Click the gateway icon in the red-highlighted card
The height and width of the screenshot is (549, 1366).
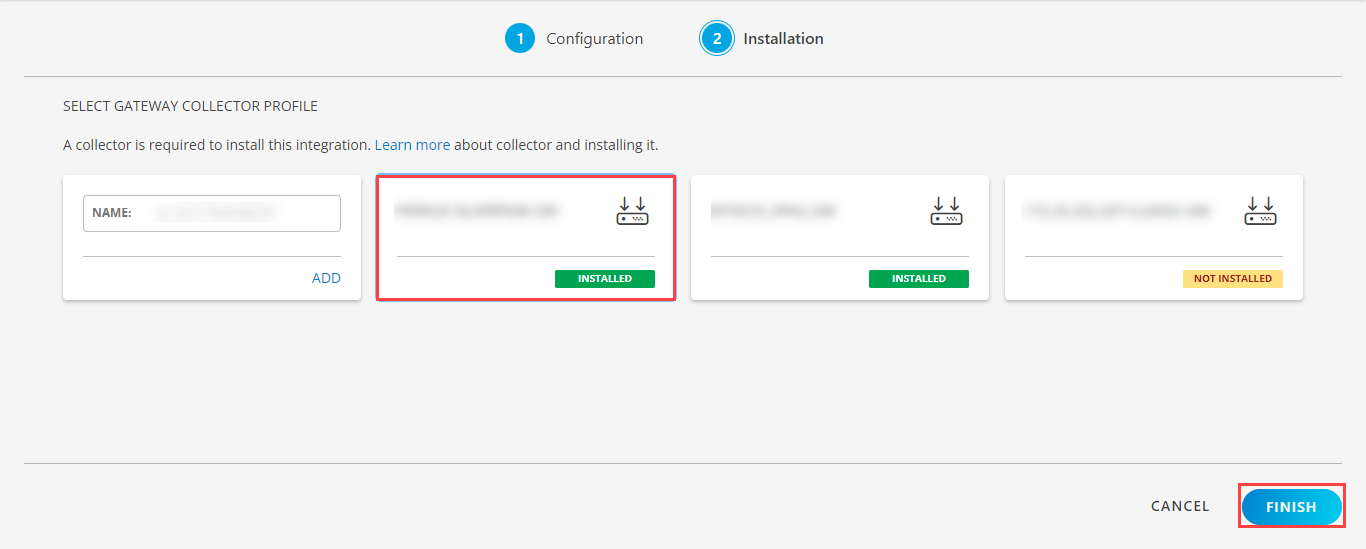click(632, 211)
